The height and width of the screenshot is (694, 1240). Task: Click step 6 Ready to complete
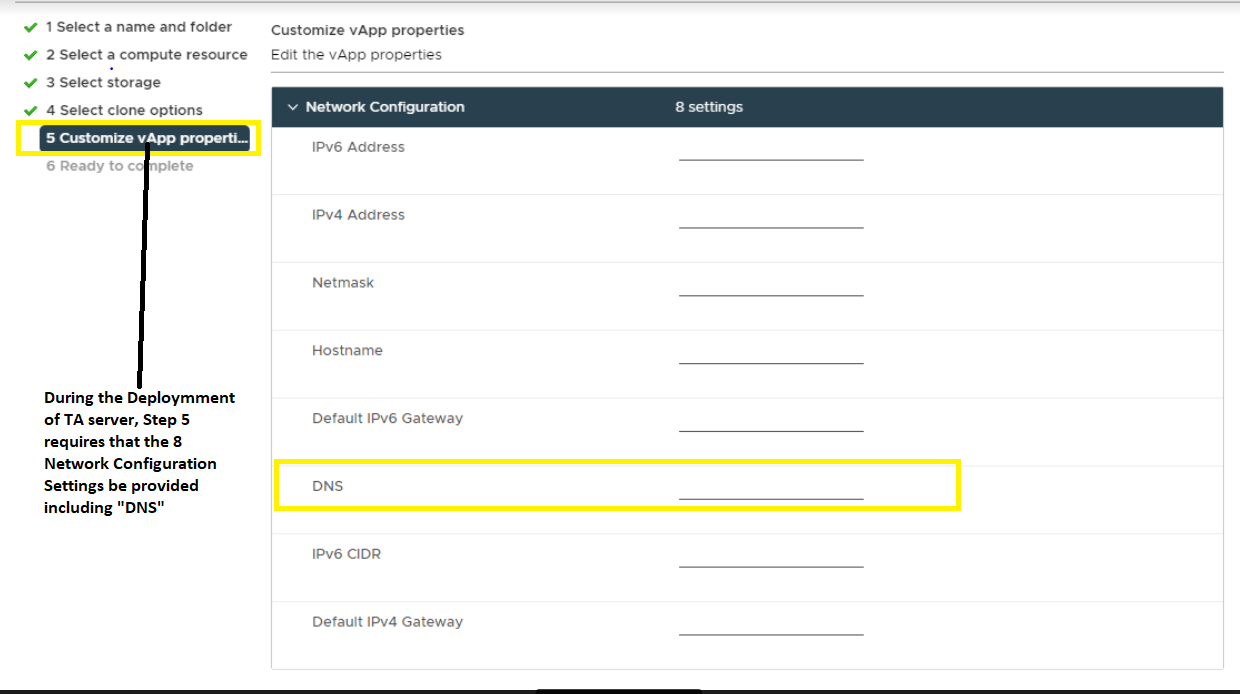(119, 166)
